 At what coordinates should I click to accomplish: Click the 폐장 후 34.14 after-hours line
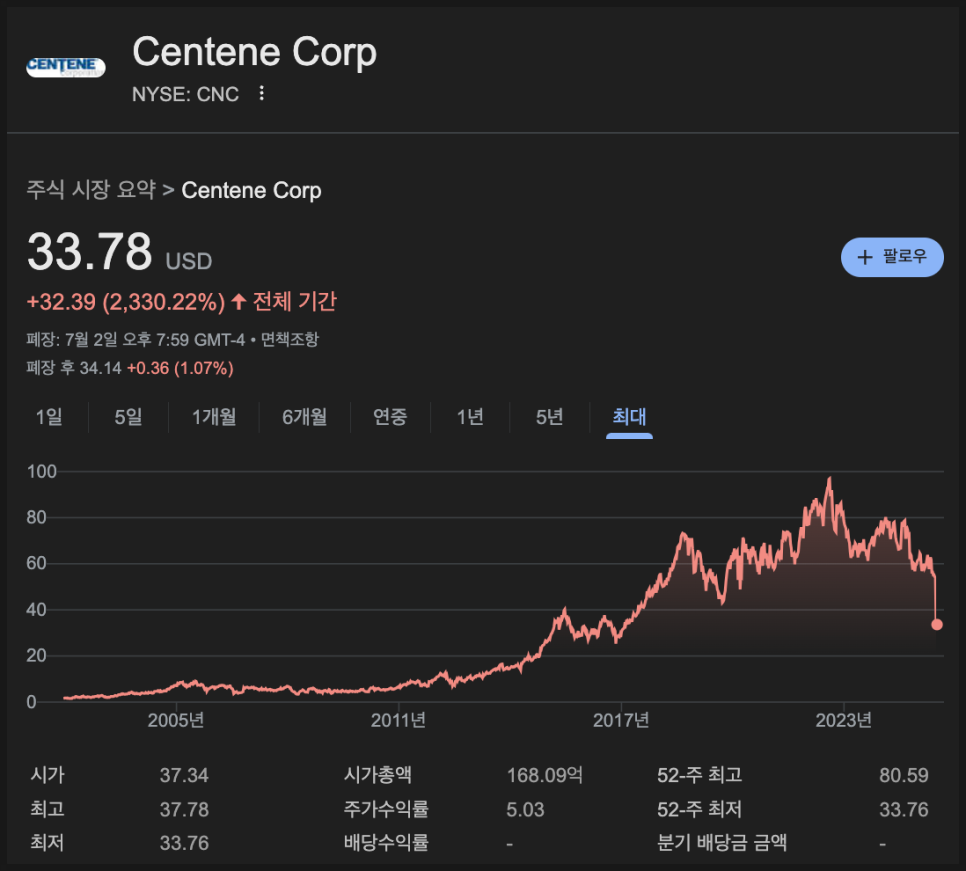click(x=130, y=368)
